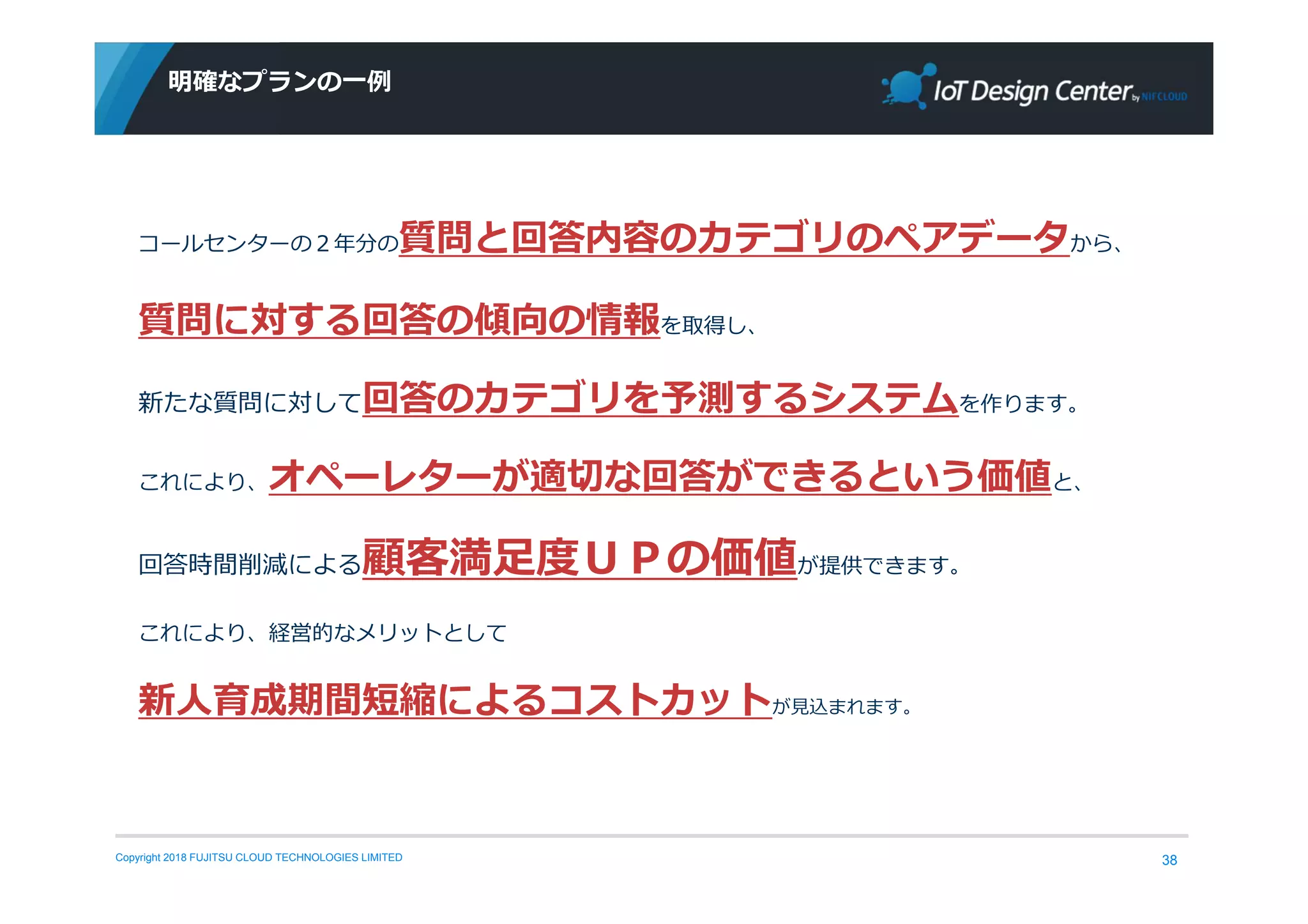The image size is (1308, 924).
Task: Click the IoT Design Center text
Action: pos(1033,91)
